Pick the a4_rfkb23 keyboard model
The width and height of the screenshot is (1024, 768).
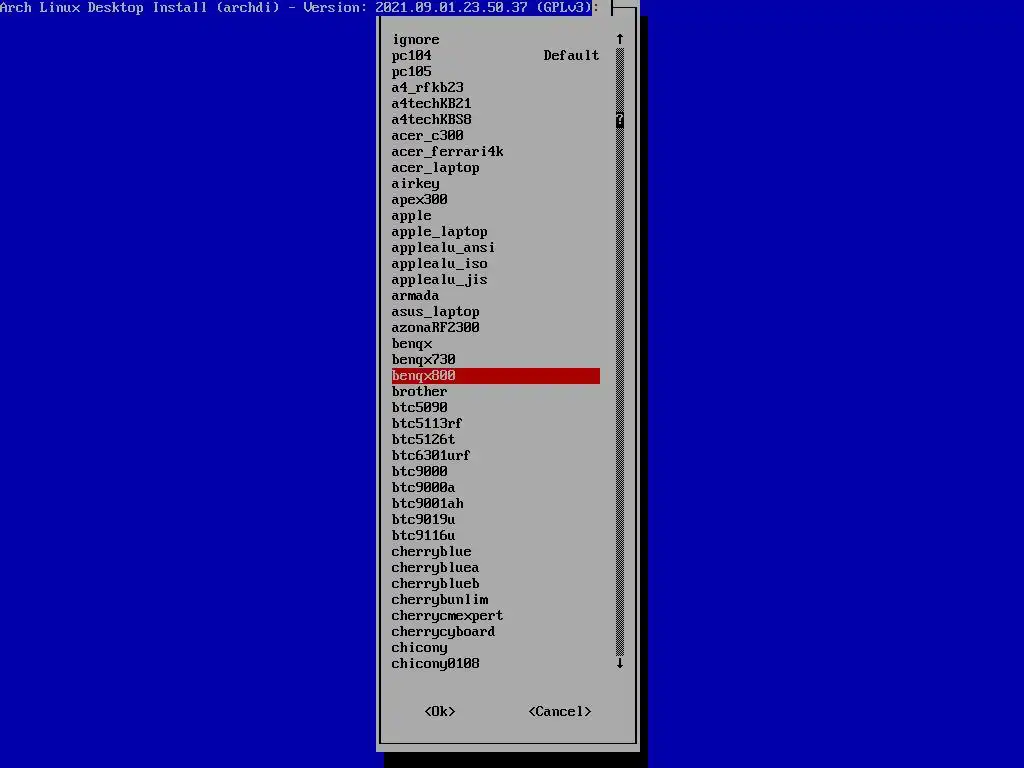click(x=496, y=88)
